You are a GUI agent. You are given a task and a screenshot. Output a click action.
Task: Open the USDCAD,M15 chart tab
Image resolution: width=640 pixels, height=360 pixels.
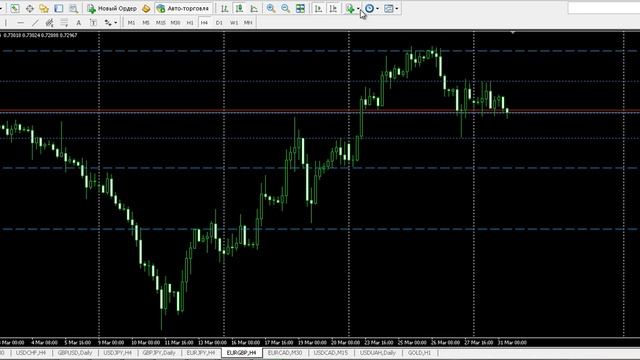click(x=331, y=353)
